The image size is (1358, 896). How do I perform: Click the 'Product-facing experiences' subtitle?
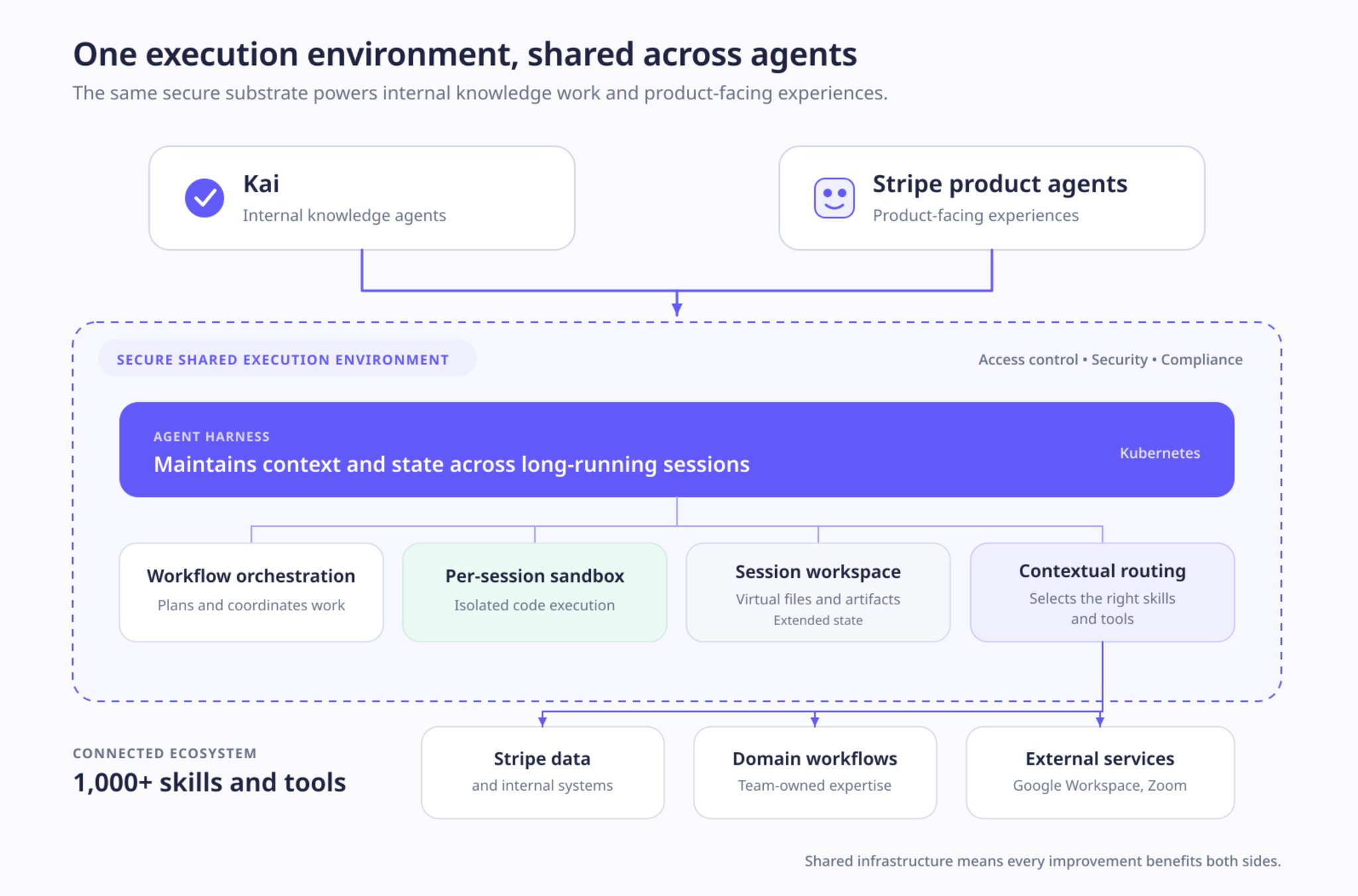(975, 215)
